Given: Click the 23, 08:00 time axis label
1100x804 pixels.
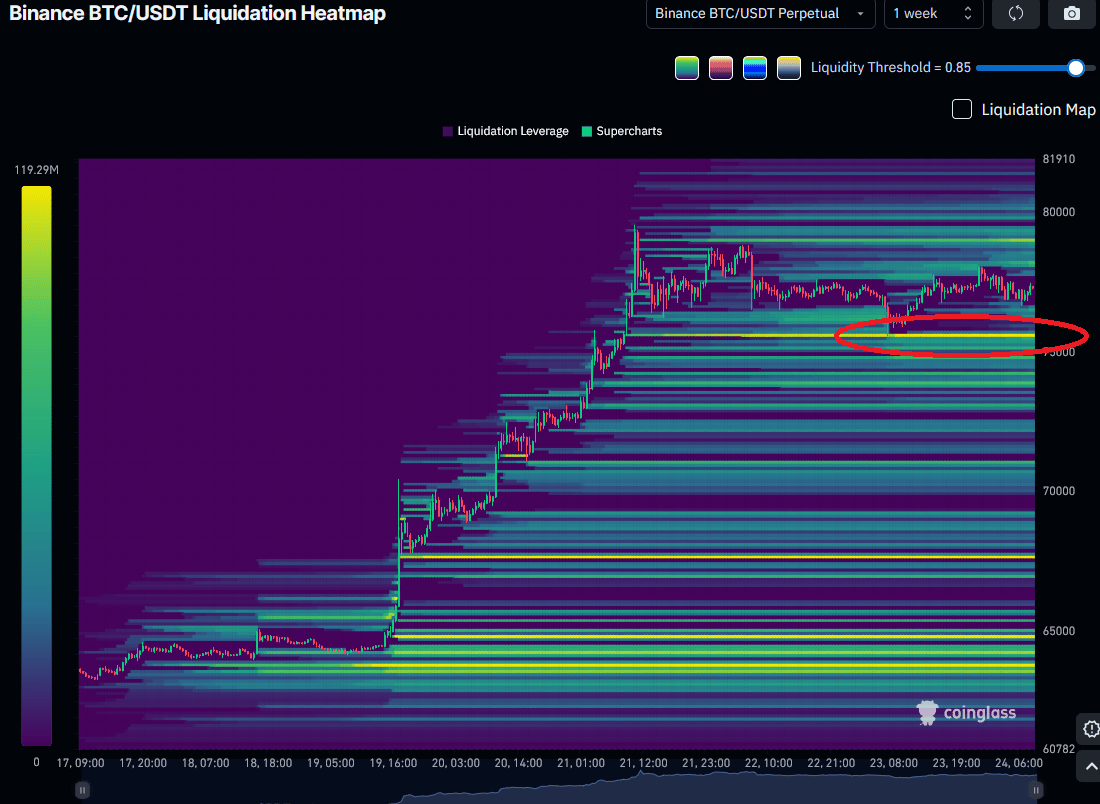Looking at the screenshot, I should (894, 763).
